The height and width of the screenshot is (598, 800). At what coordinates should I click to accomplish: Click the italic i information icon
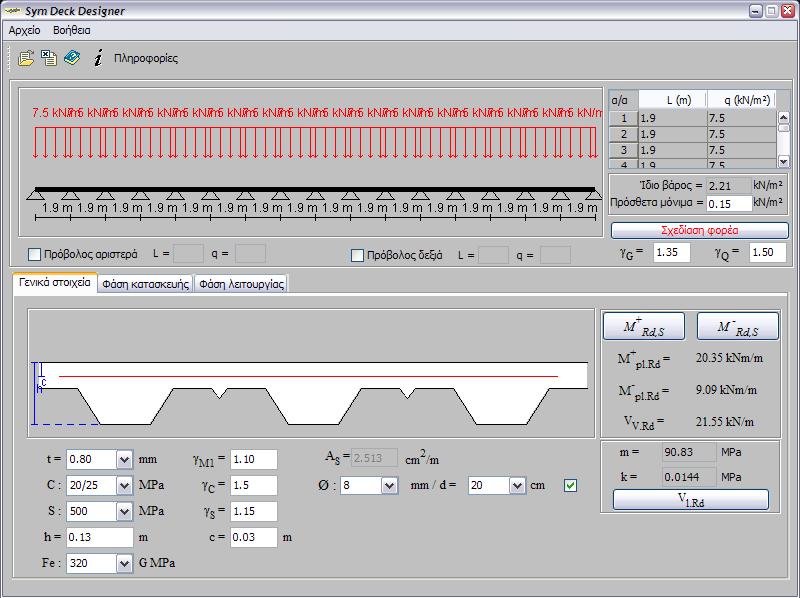tap(98, 58)
